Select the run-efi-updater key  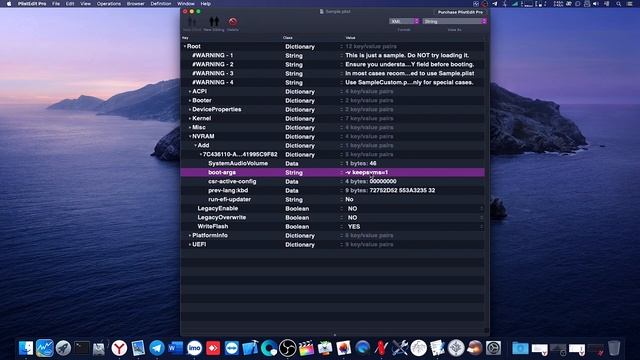[229, 200]
